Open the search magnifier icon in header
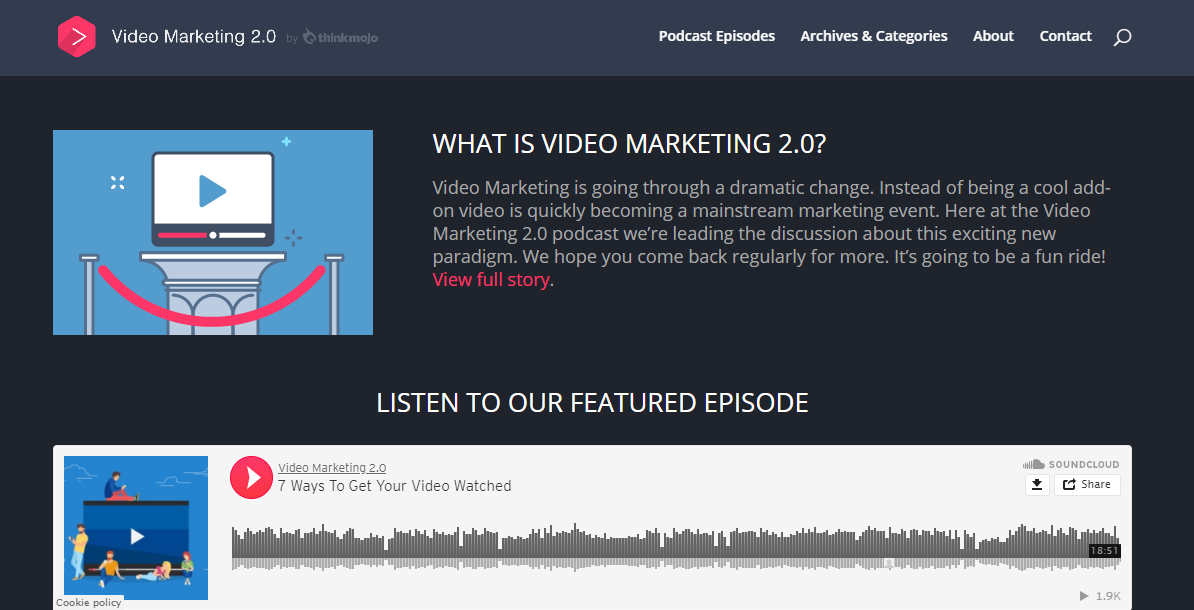 coord(1122,37)
